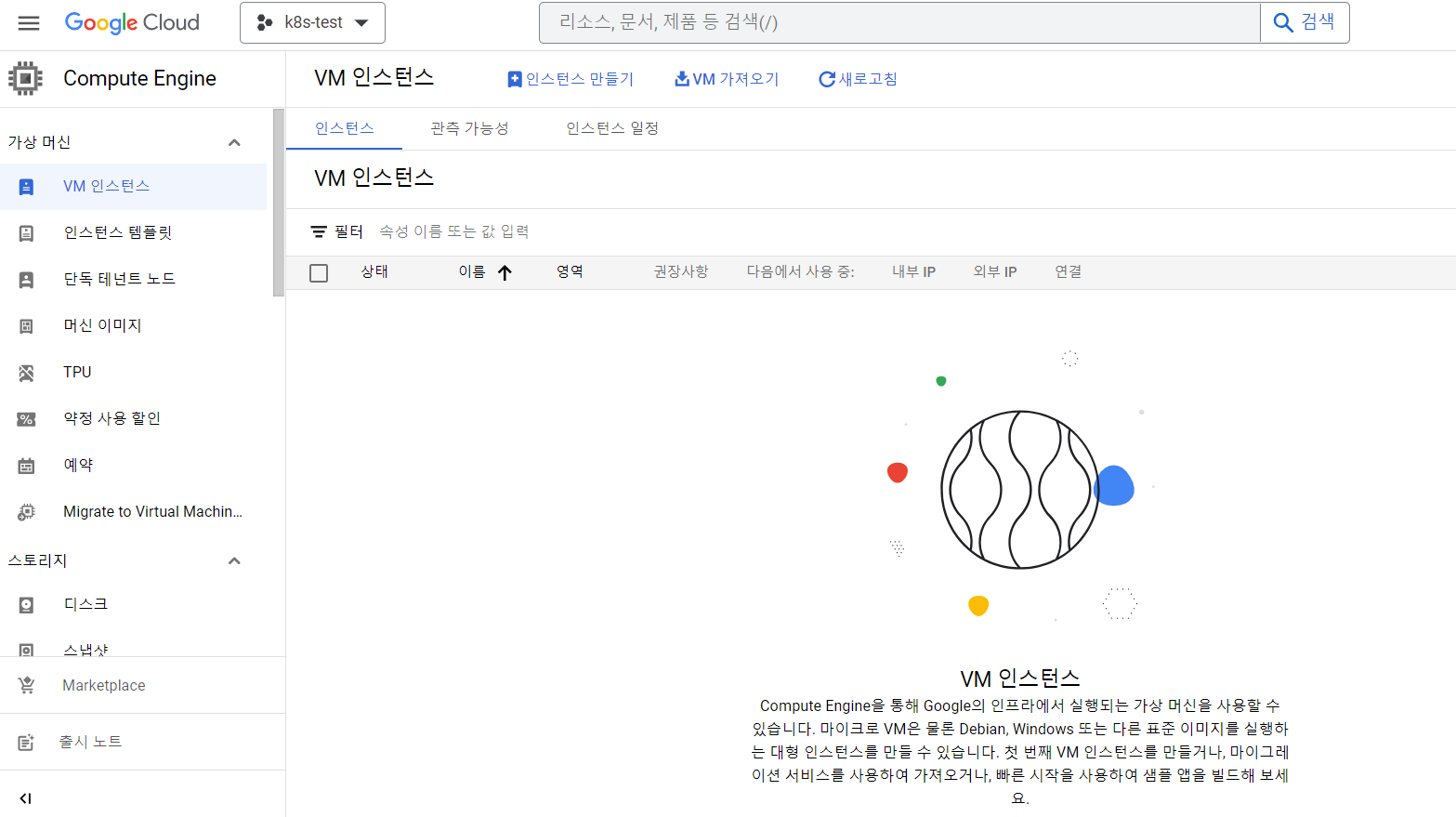The width and height of the screenshot is (1456, 817).
Task: Click the 새로고침 refresh icon
Action: (x=827, y=79)
